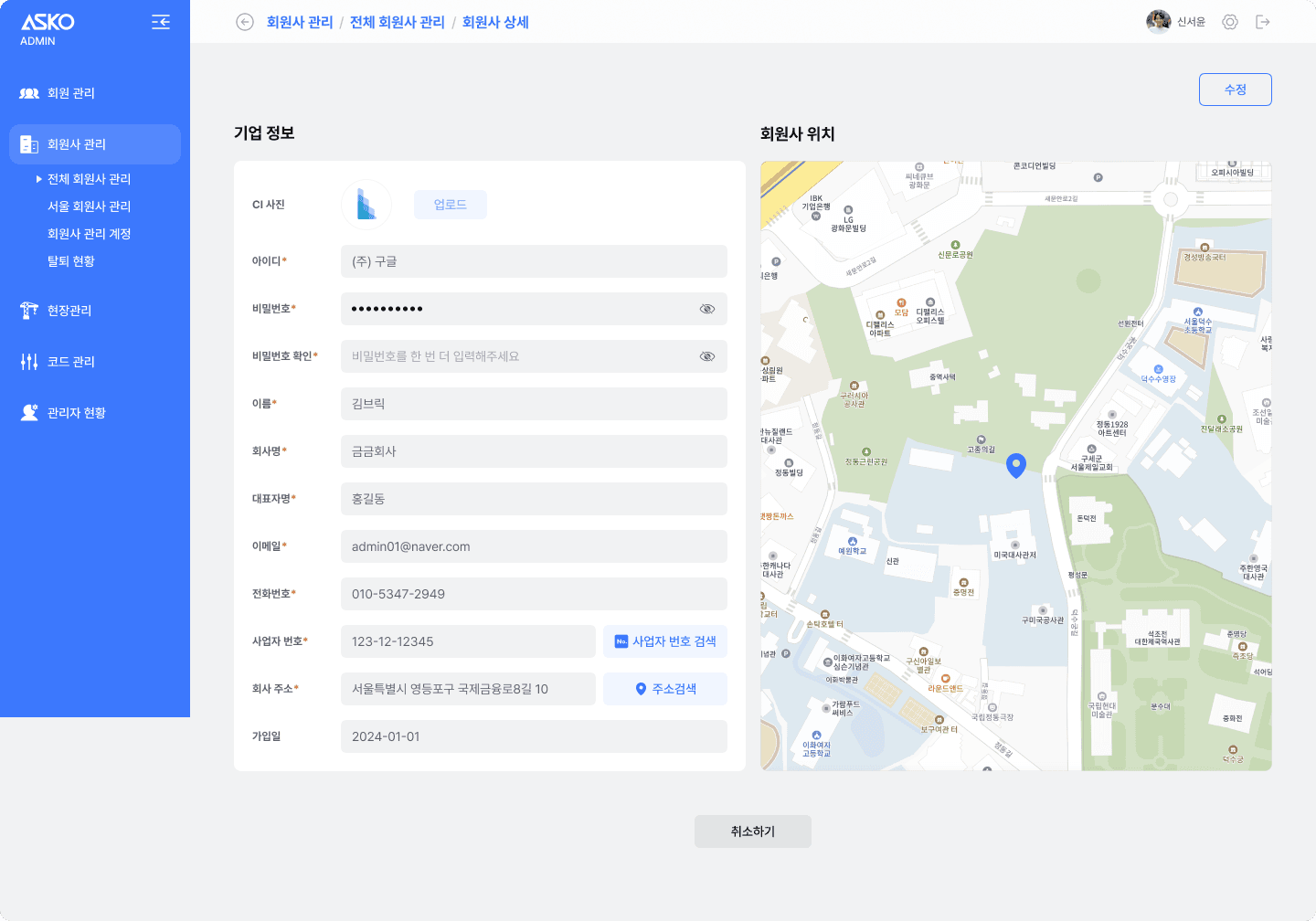Open the 관리자 현황 sidebar menu

(95, 413)
